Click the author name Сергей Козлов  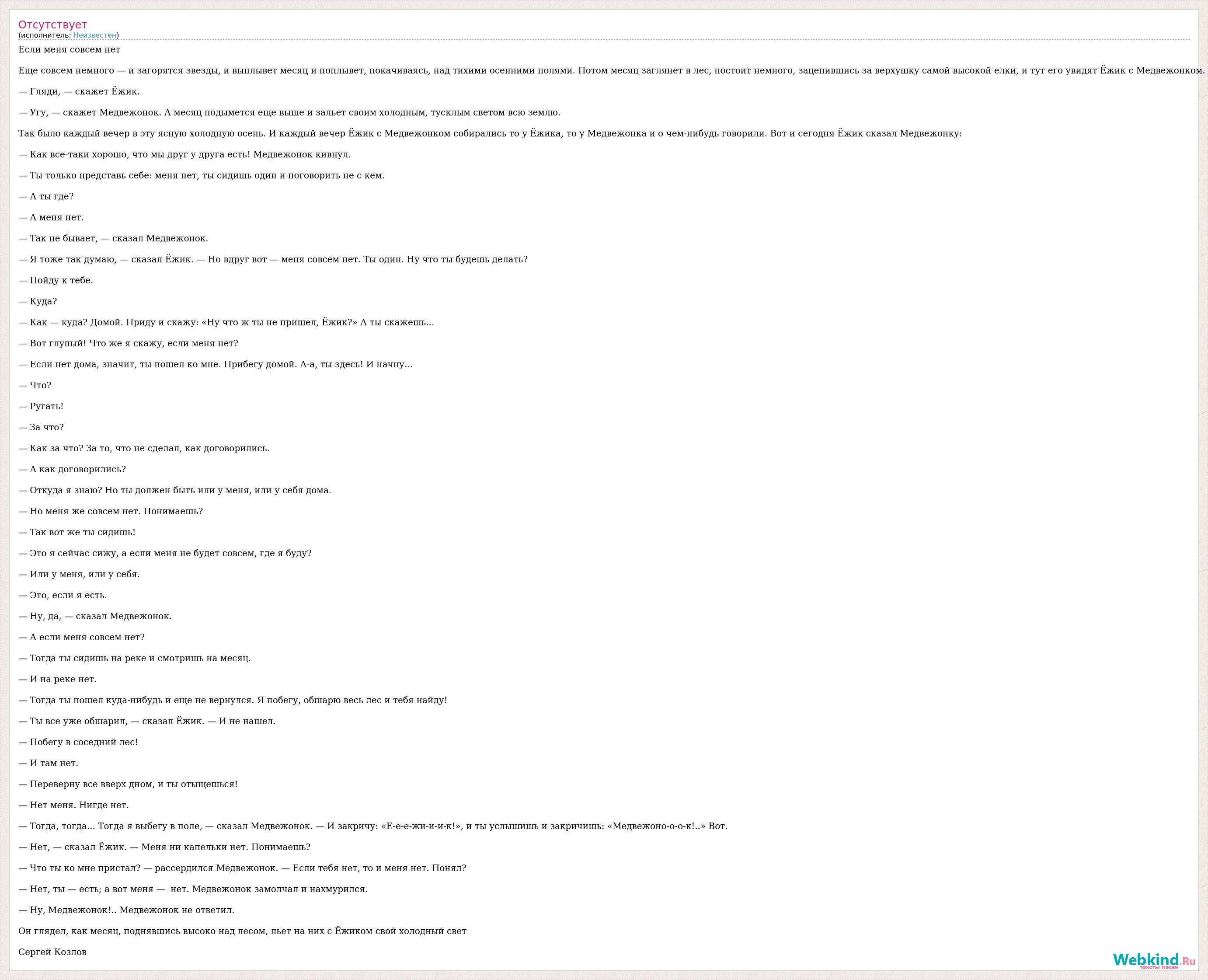click(x=52, y=952)
